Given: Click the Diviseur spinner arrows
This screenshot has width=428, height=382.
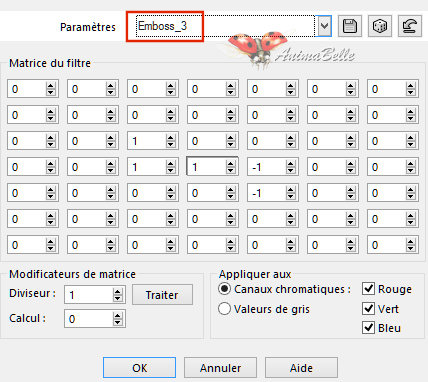Looking at the screenshot, I should (x=117, y=295).
